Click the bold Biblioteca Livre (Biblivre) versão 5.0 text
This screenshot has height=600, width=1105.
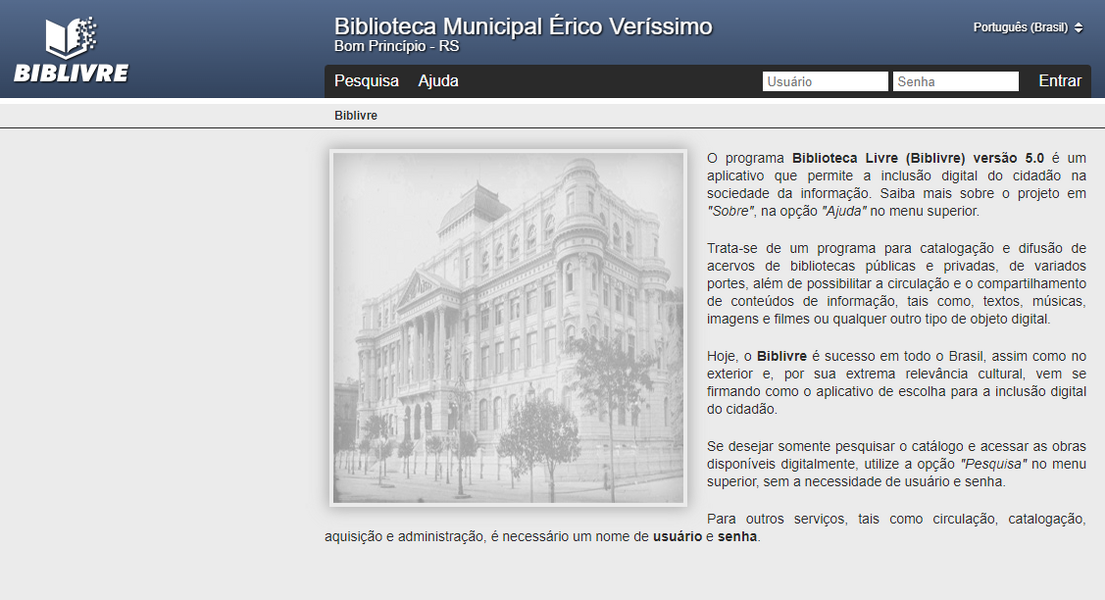(920, 157)
